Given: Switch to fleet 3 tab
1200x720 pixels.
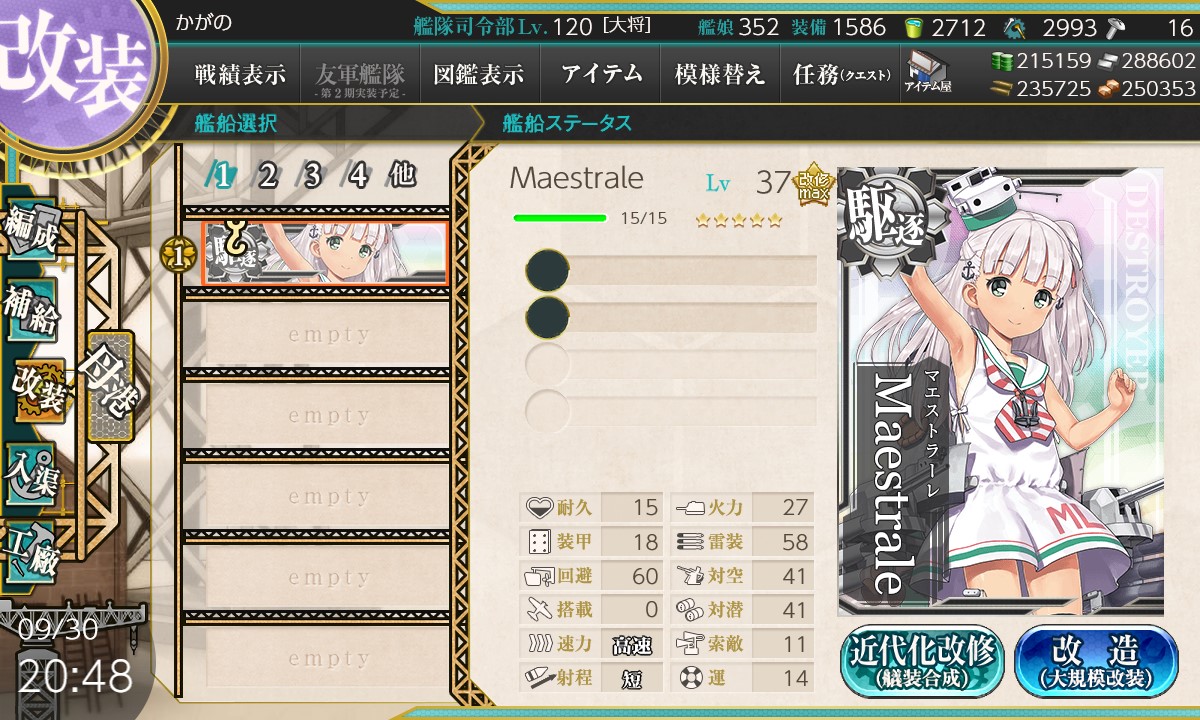Looking at the screenshot, I should pos(312,176).
